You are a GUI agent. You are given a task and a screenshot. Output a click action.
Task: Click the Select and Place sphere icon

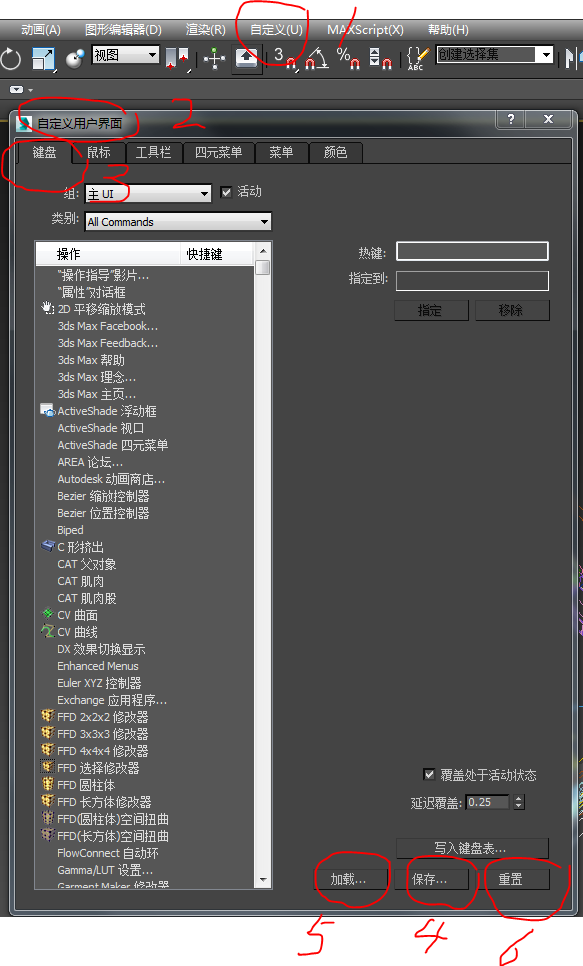click(75, 59)
